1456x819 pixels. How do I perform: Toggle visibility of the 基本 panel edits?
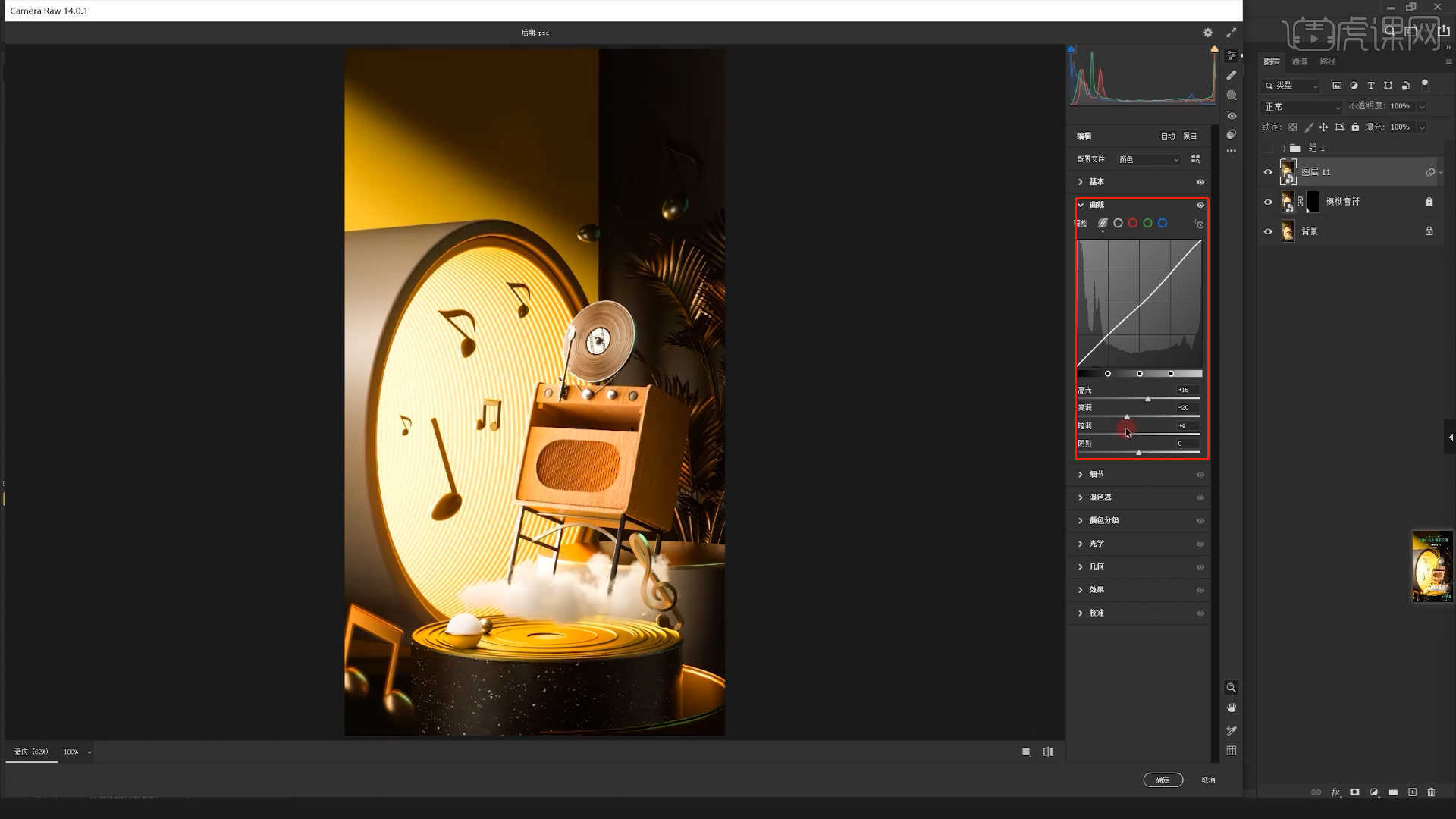(x=1200, y=182)
